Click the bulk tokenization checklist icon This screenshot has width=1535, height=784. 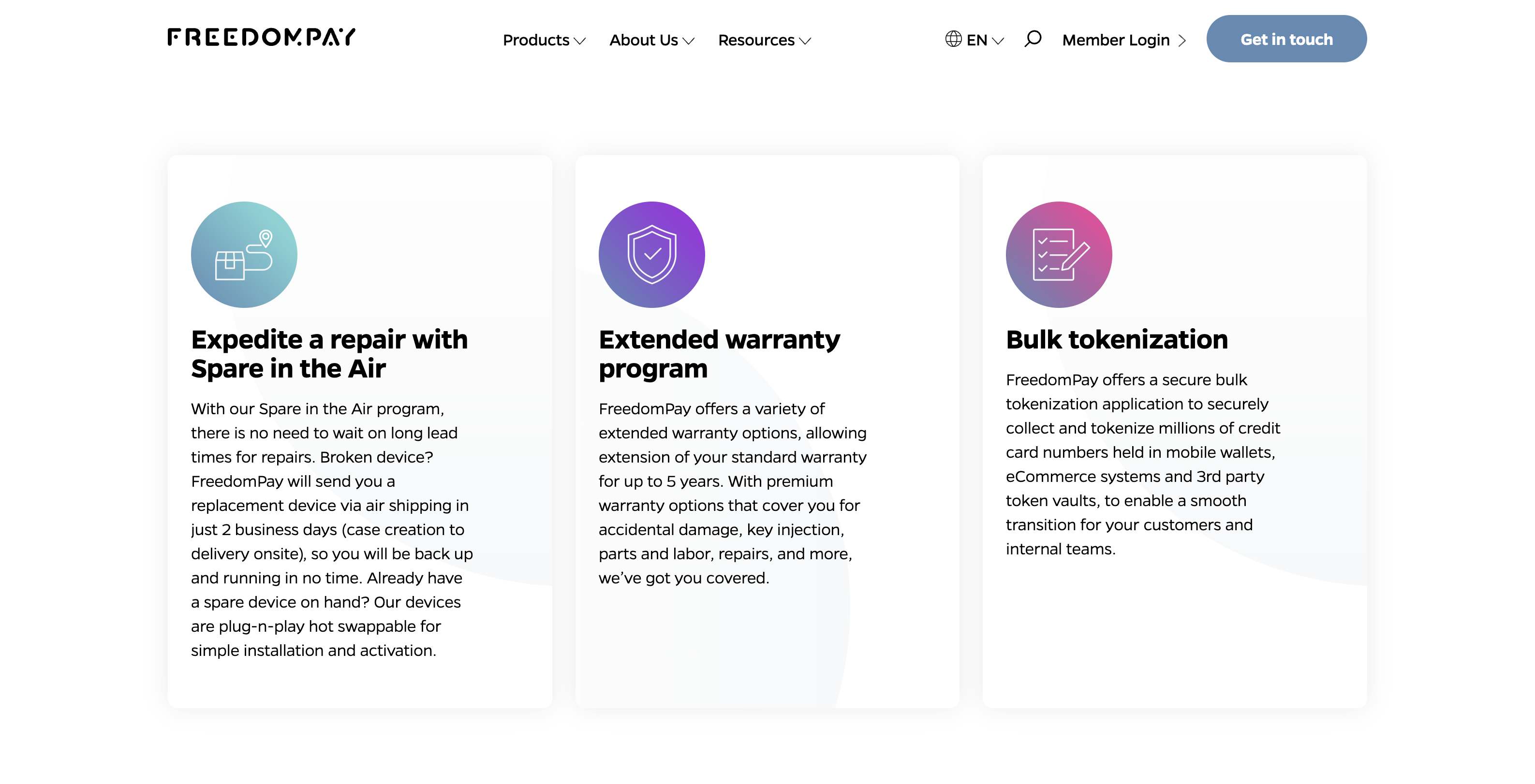(1059, 254)
